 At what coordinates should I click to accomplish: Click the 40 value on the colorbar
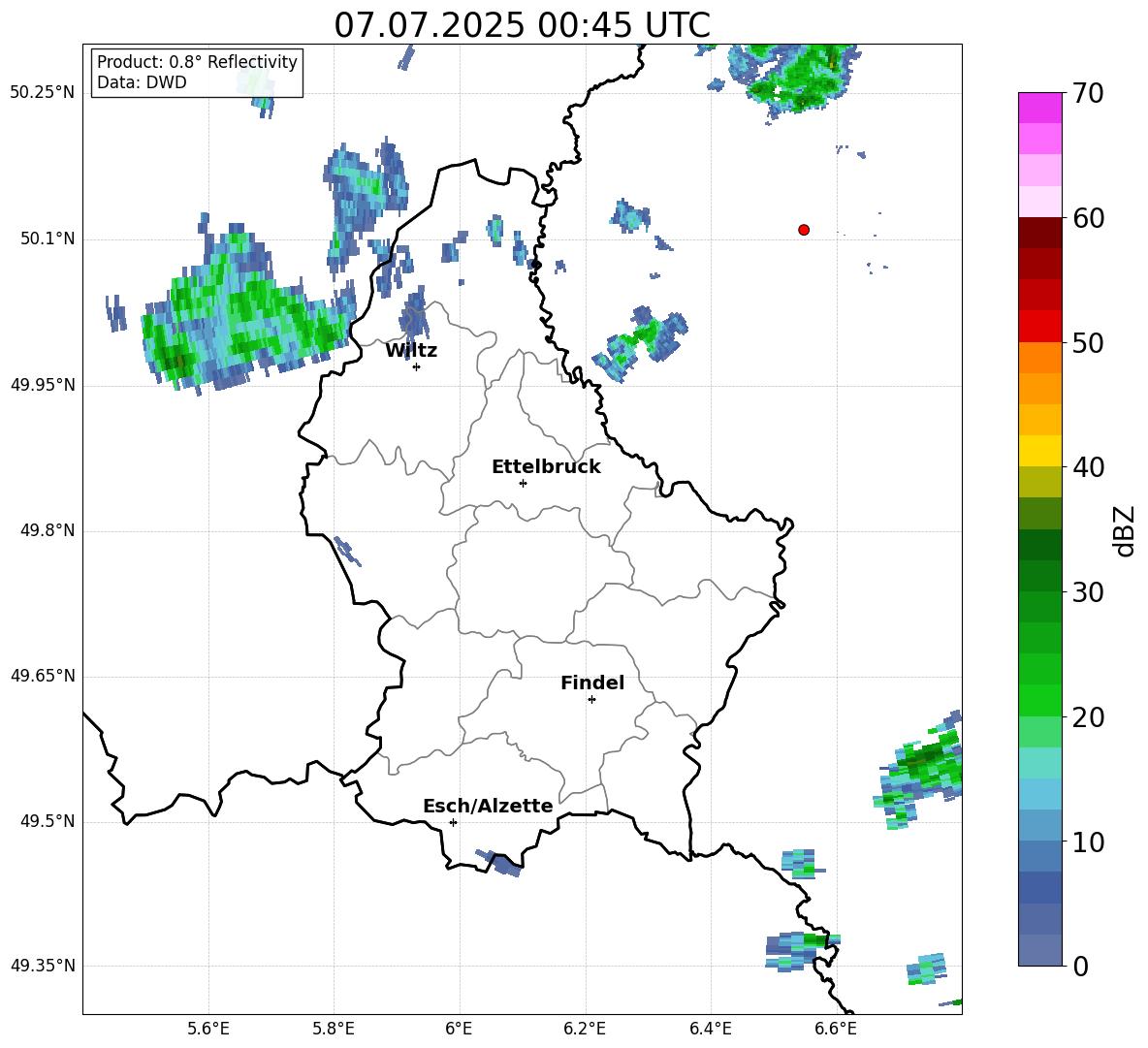1088,467
